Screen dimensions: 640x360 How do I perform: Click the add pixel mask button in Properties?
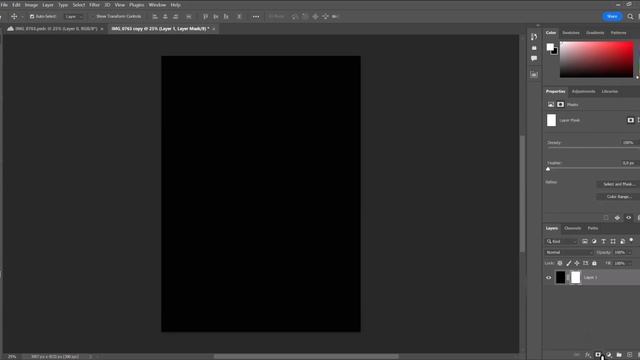tap(631, 120)
